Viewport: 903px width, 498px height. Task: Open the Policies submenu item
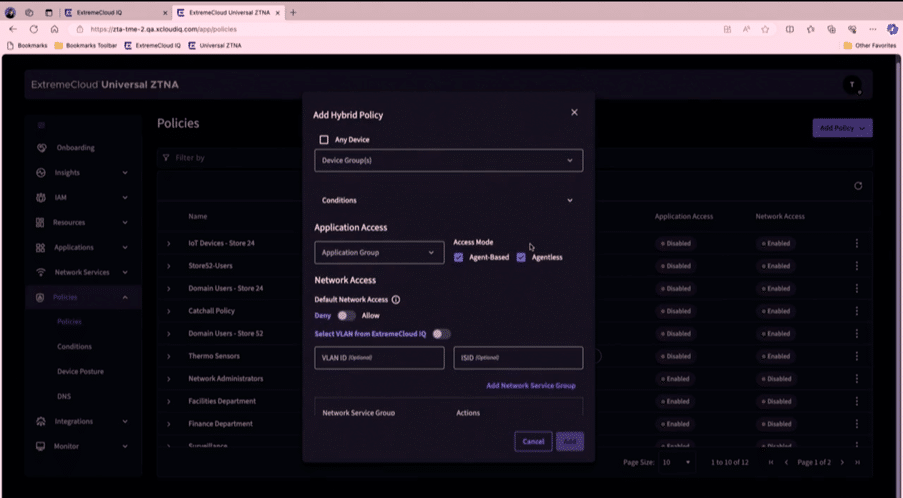click(69, 322)
